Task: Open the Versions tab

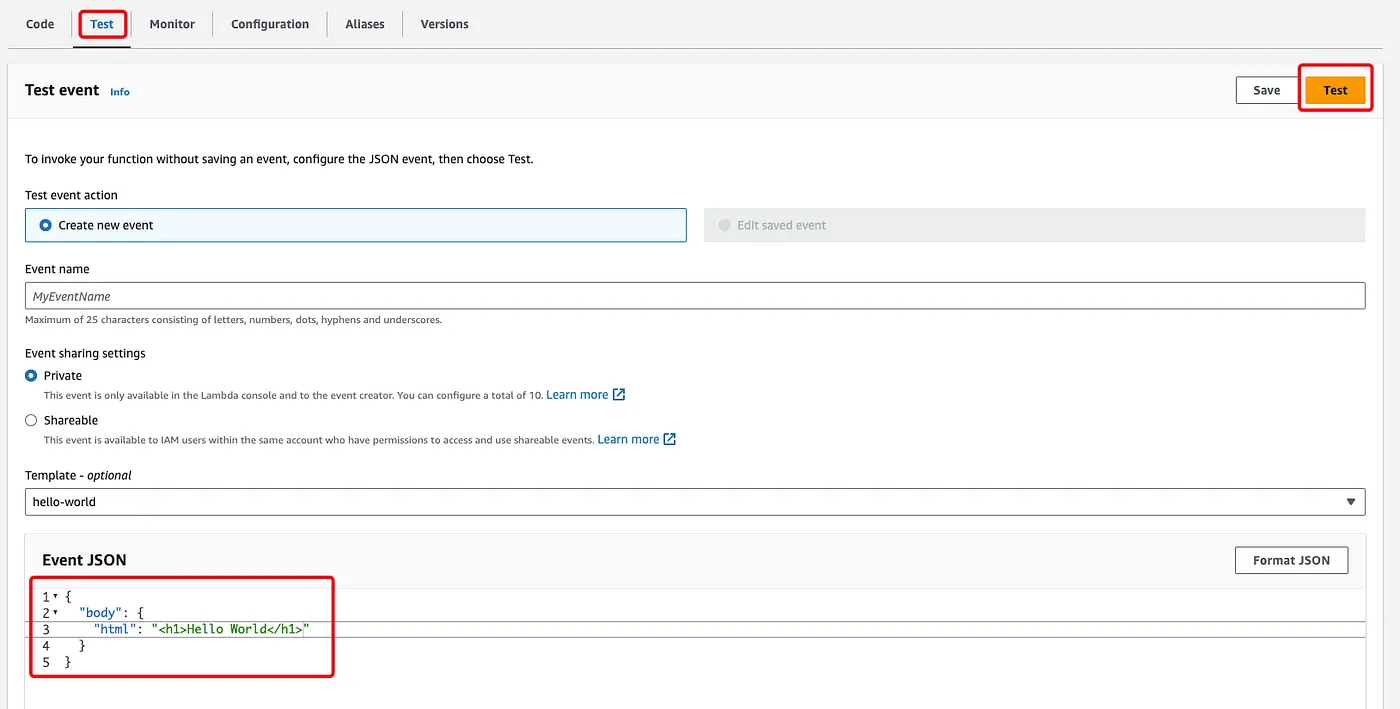Action: 444,24
